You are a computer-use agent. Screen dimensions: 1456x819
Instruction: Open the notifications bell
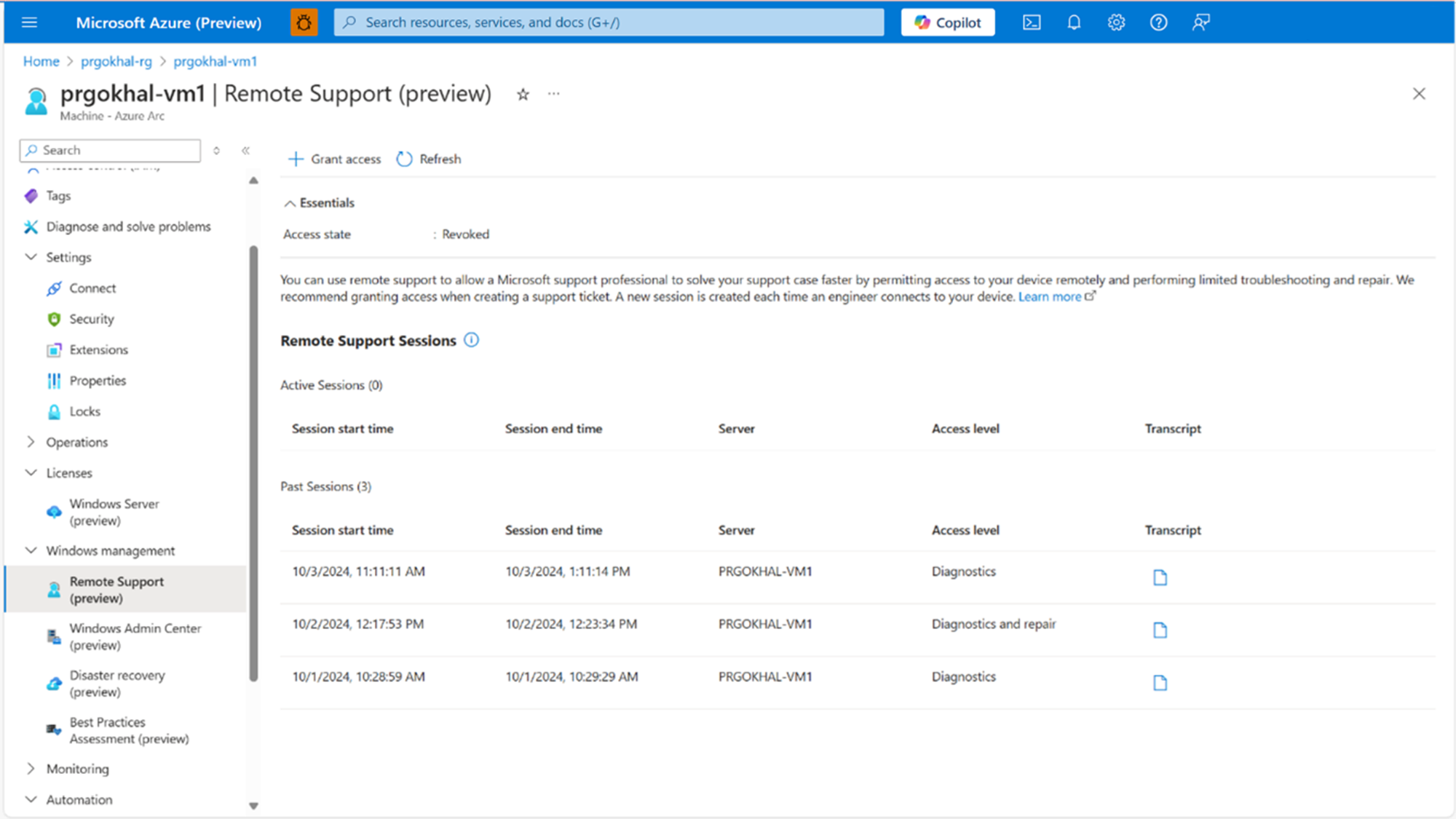[x=1074, y=23]
